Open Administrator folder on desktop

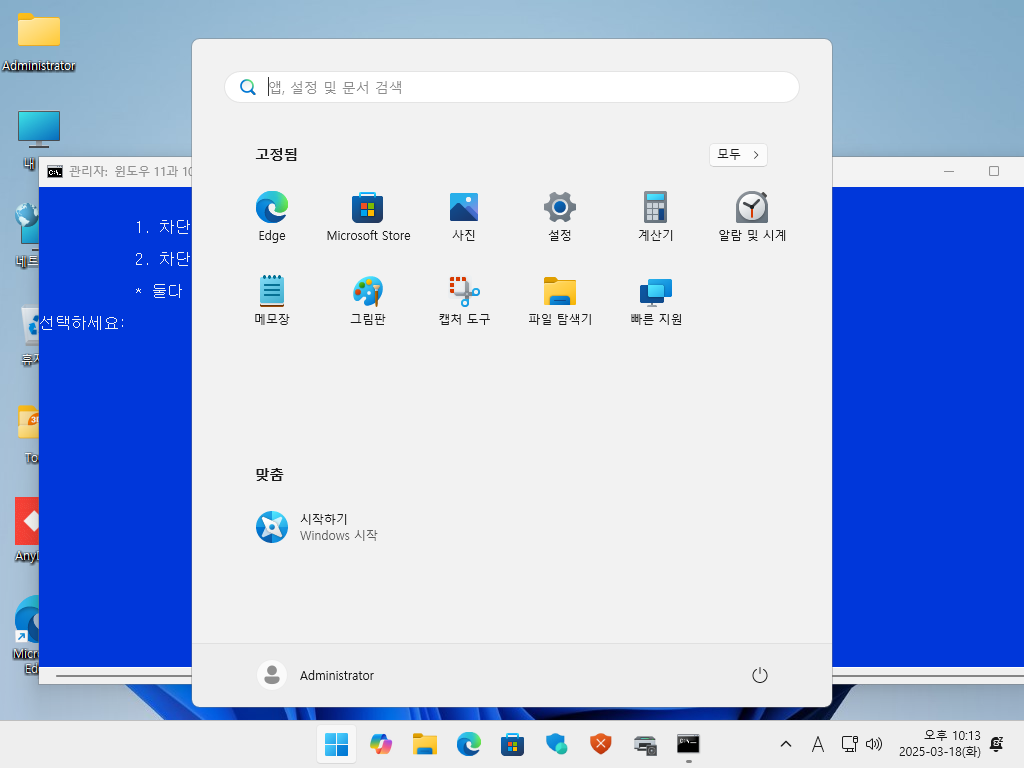coord(39,40)
